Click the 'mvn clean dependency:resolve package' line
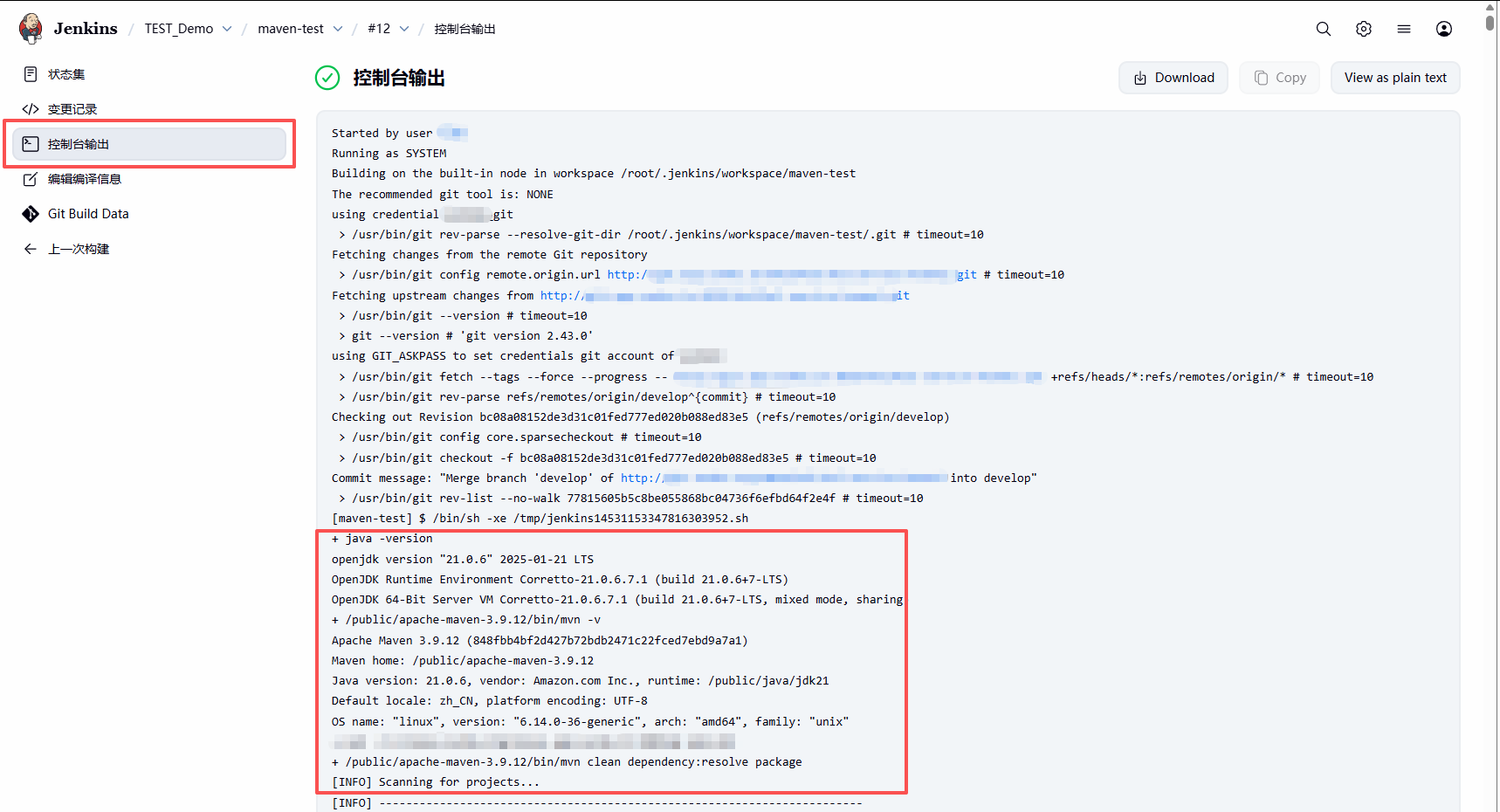The width and height of the screenshot is (1500, 812). 567,762
